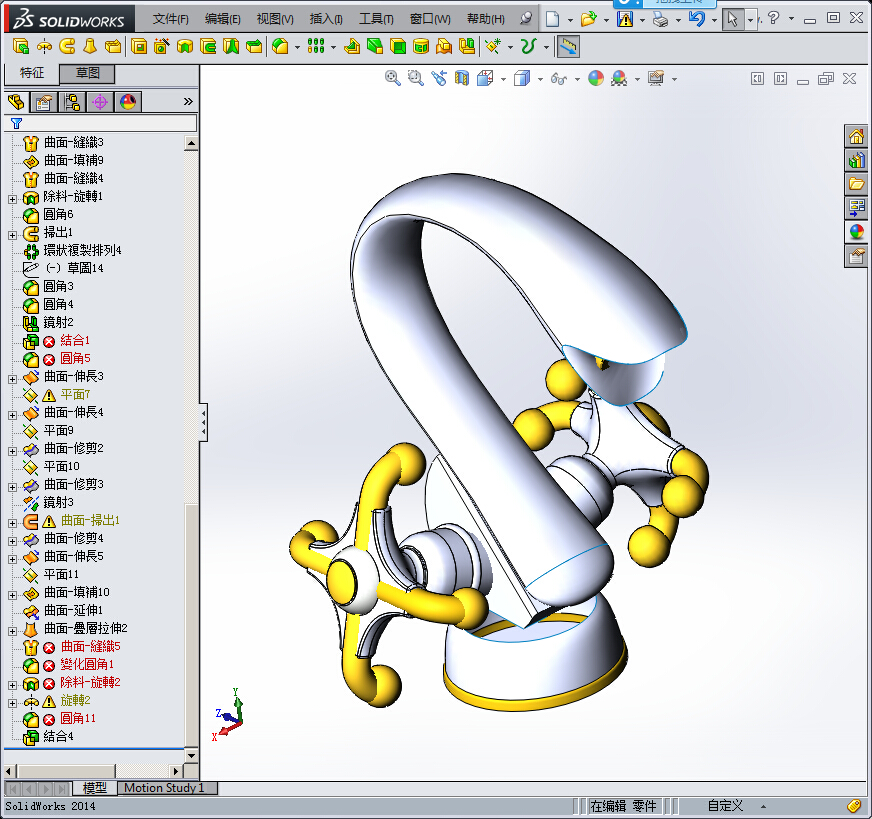
Task: Open the DisplayManager appearance tab icon
Action: (127, 101)
